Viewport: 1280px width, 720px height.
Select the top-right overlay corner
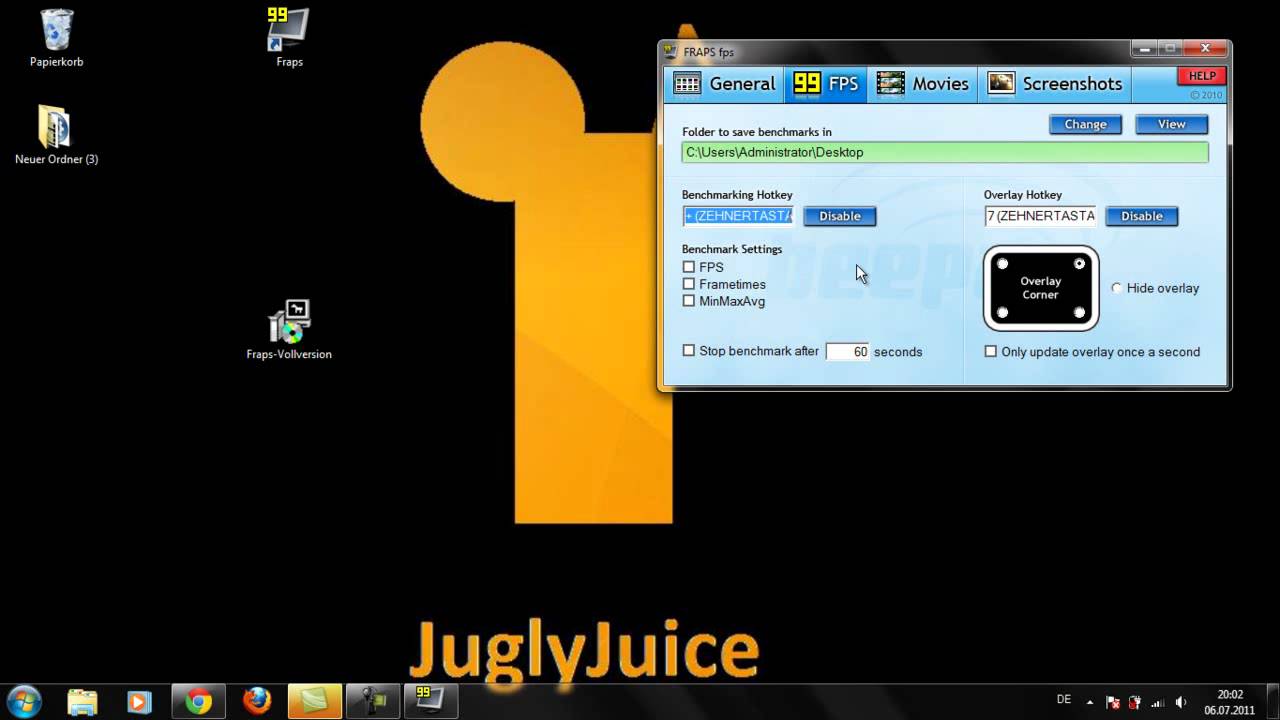[x=1079, y=264]
